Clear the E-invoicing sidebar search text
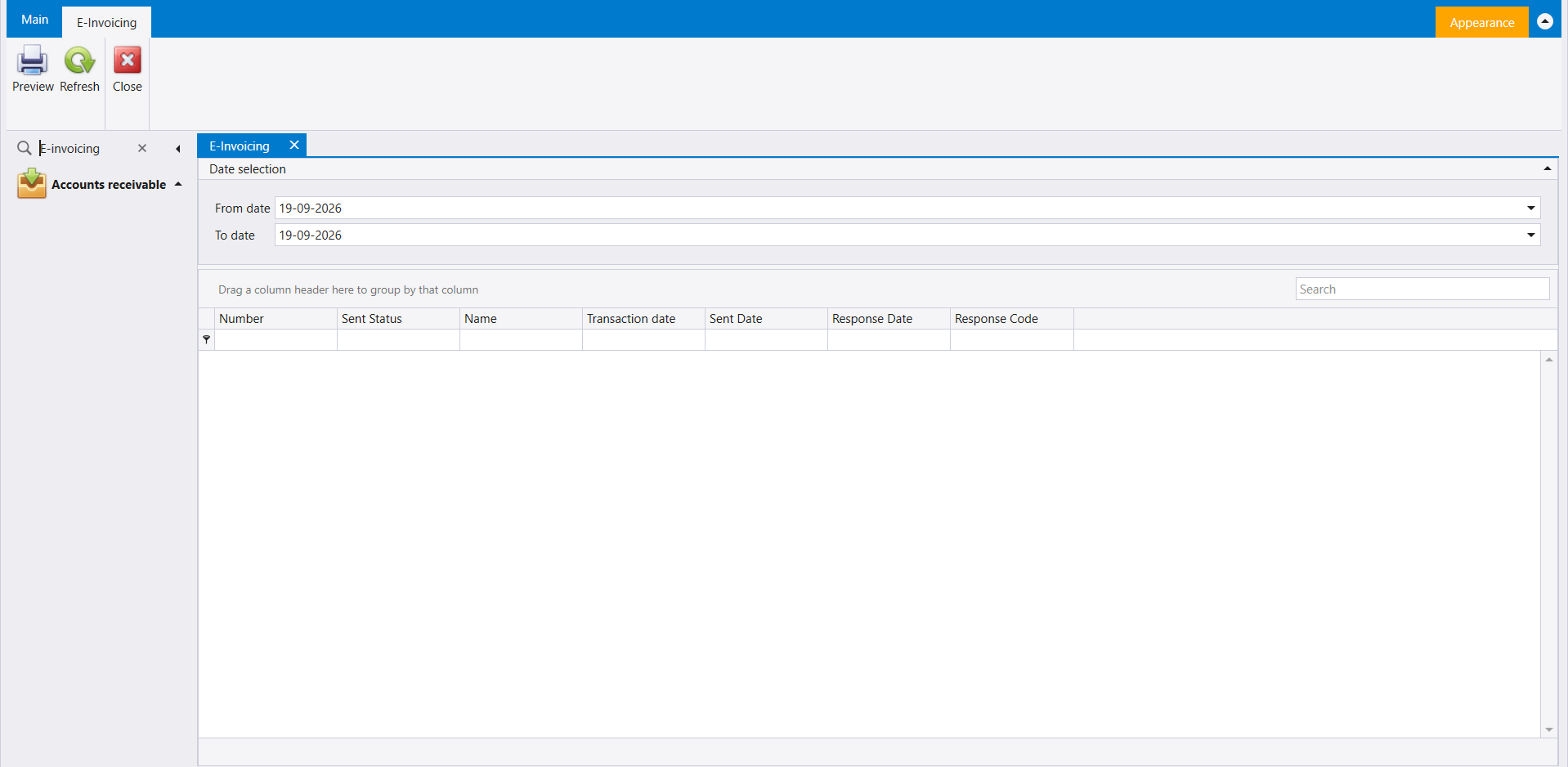This screenshot has width=1568, height=767. [x=142, y=148]
